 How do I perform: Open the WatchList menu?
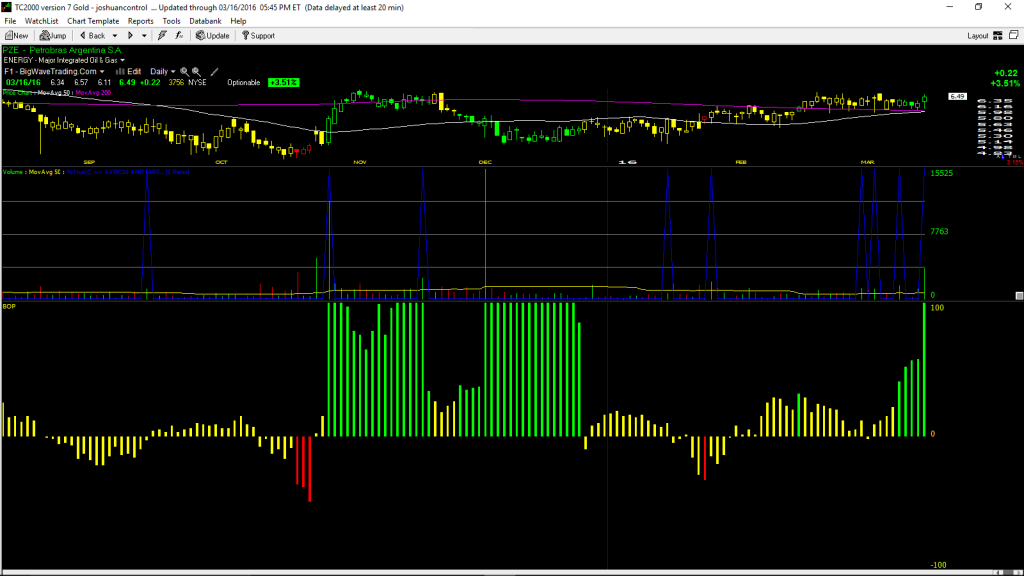41,21
